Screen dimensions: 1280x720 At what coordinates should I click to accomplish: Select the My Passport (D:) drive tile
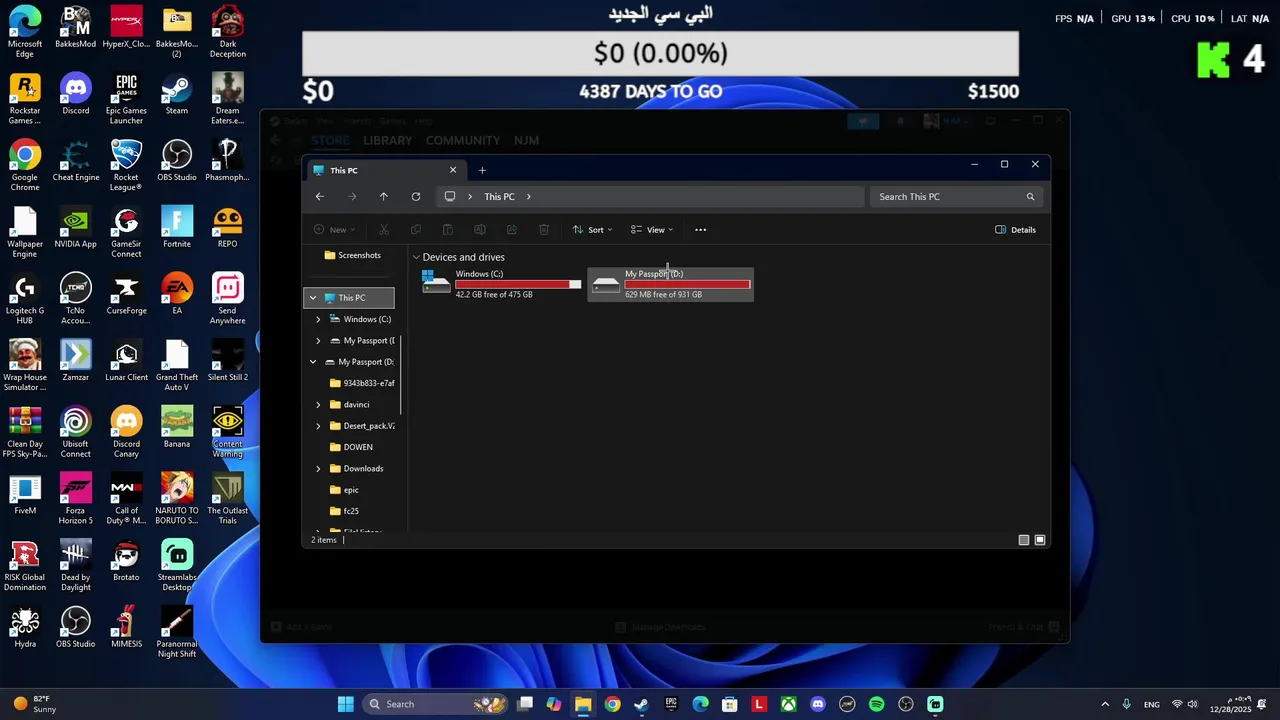(x=670, y=284)
